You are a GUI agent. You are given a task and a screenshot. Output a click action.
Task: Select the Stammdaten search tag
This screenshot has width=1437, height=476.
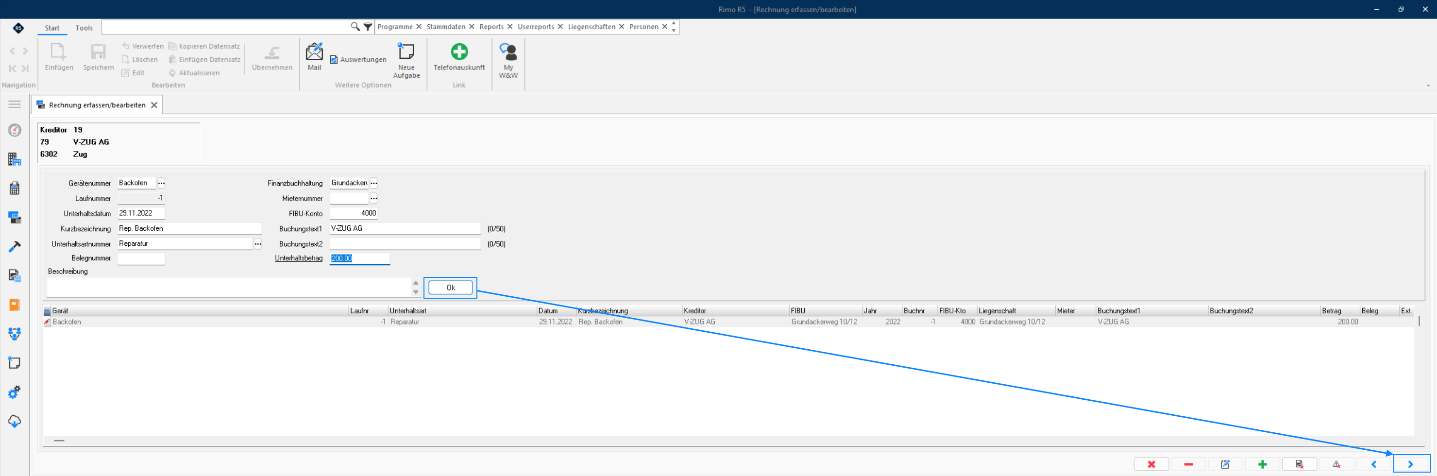(445, 26)
